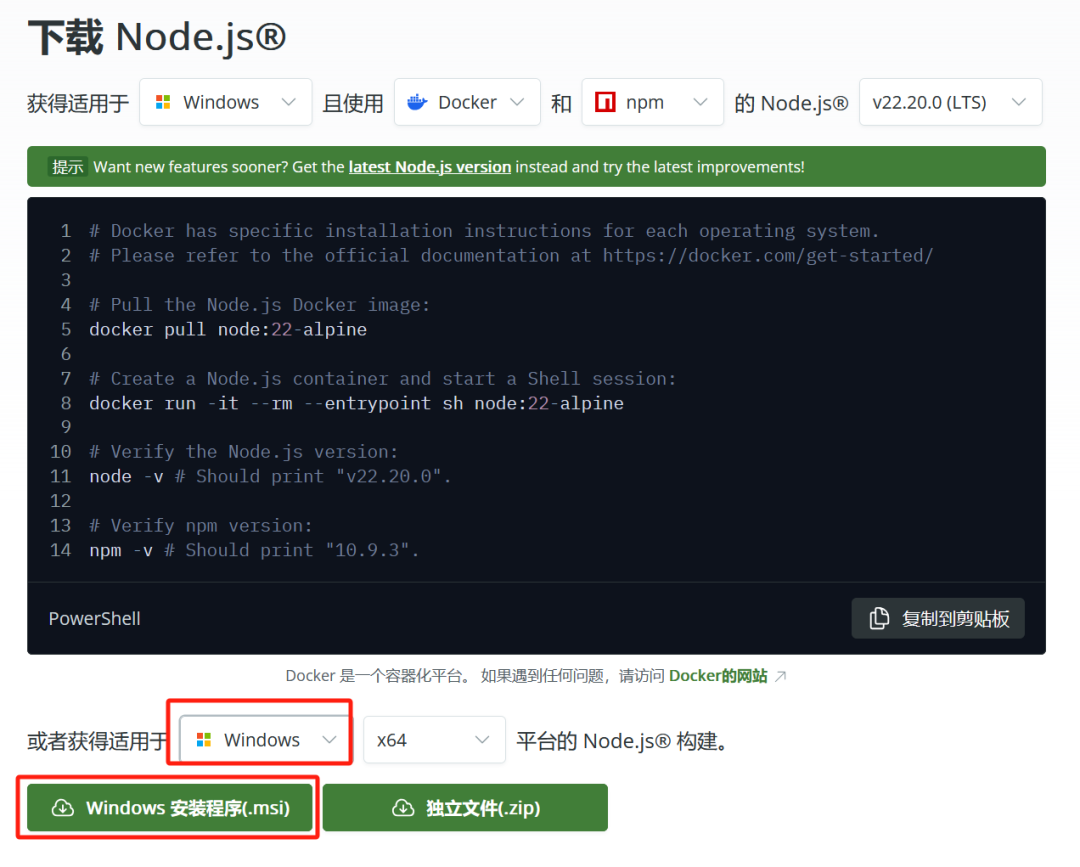The image size is (1080, 867).
Task: Click the comment line containing https://docker.com/get-started/
Action: click(x=511, y=255)
